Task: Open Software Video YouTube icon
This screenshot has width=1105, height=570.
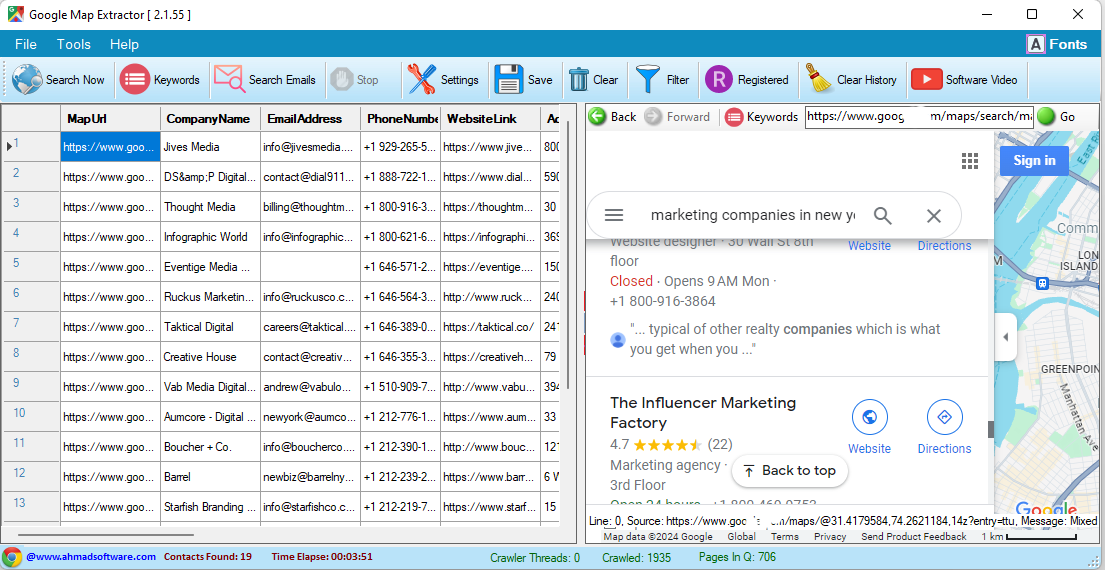Action: pos(927,80)
